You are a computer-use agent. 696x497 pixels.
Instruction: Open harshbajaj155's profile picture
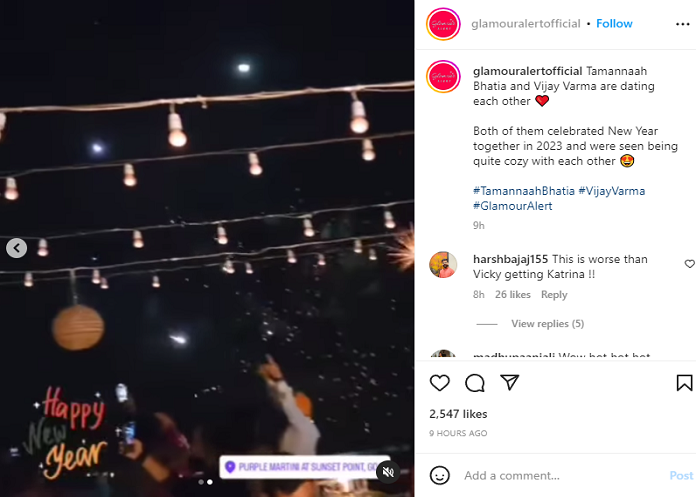pos(443,265)
